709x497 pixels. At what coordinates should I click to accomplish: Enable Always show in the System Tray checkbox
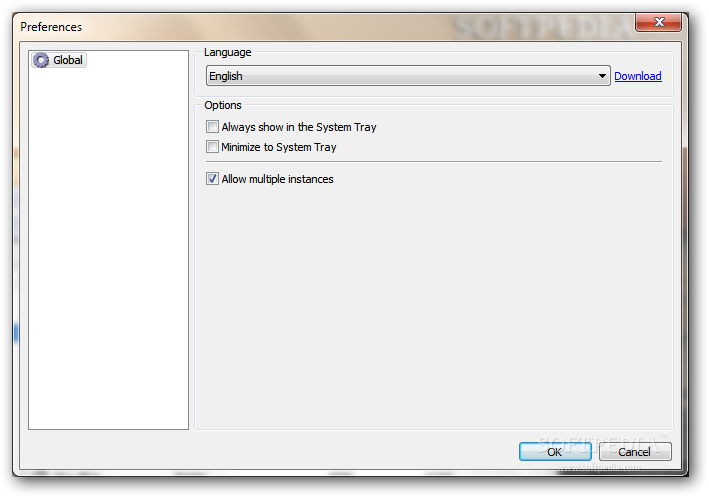pos(212,127)
